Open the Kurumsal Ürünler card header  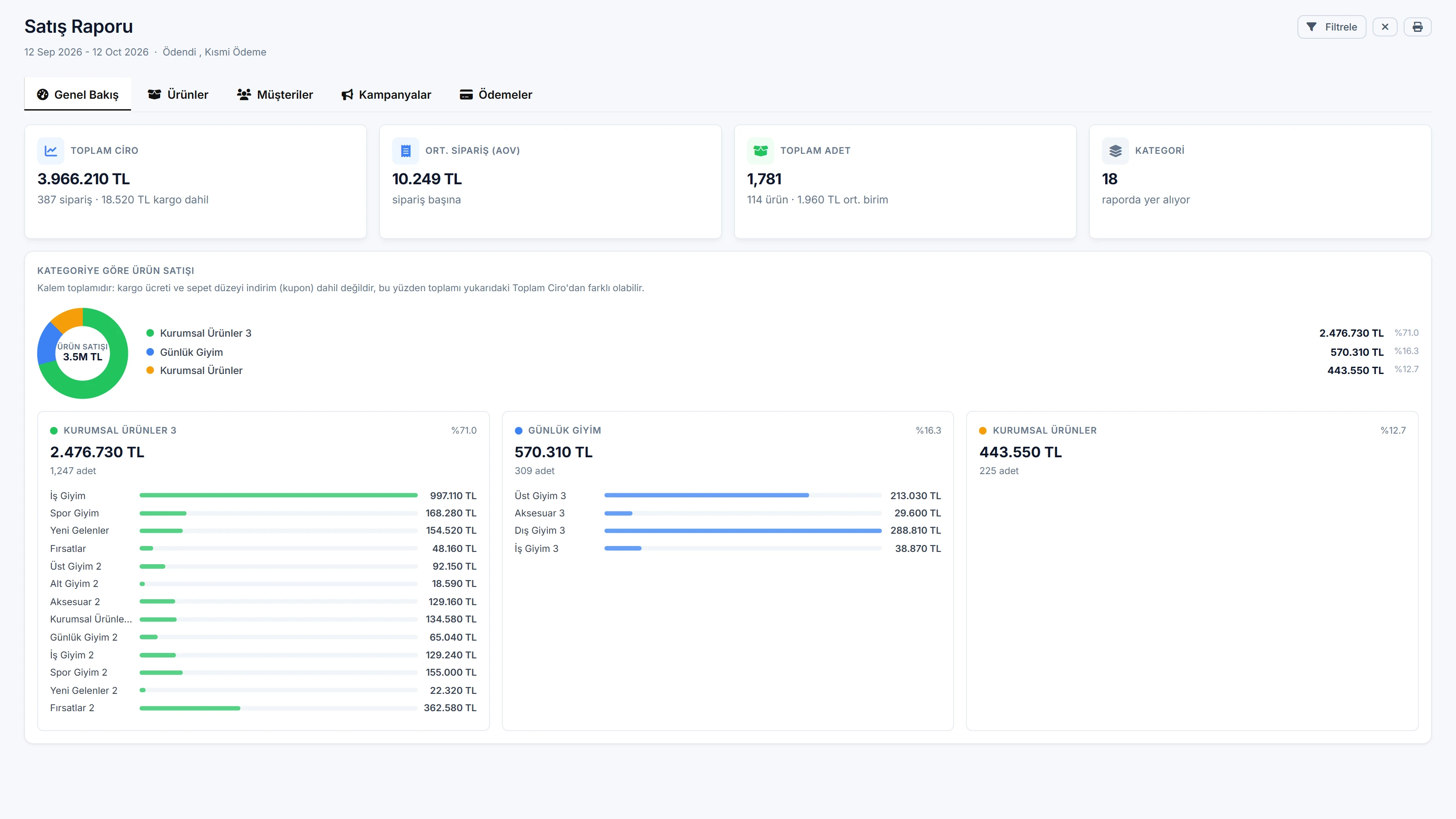coord(1193,430)
